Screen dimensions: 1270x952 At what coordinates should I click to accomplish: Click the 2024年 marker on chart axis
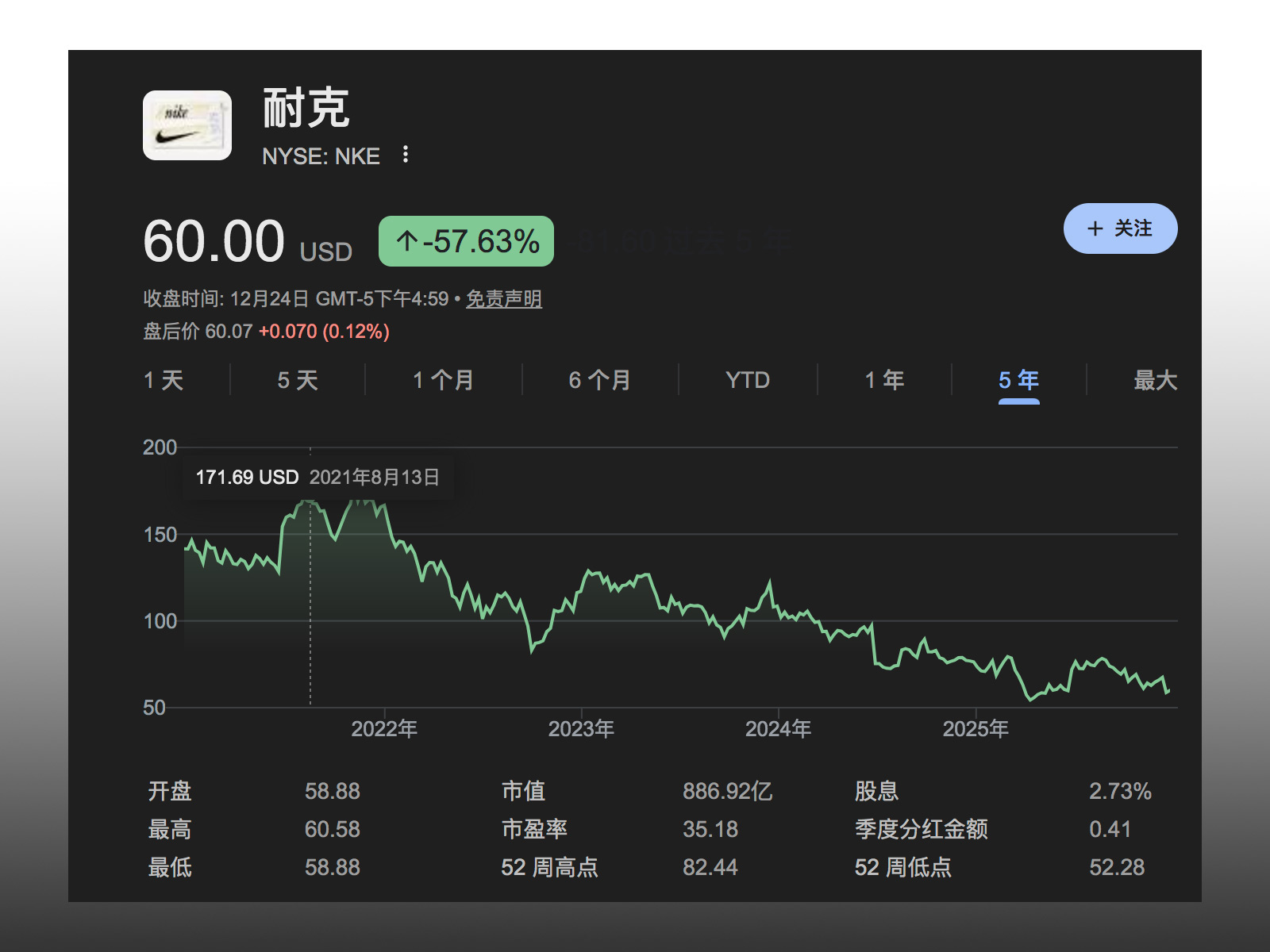pyautogui.click(x=778, y=728)
